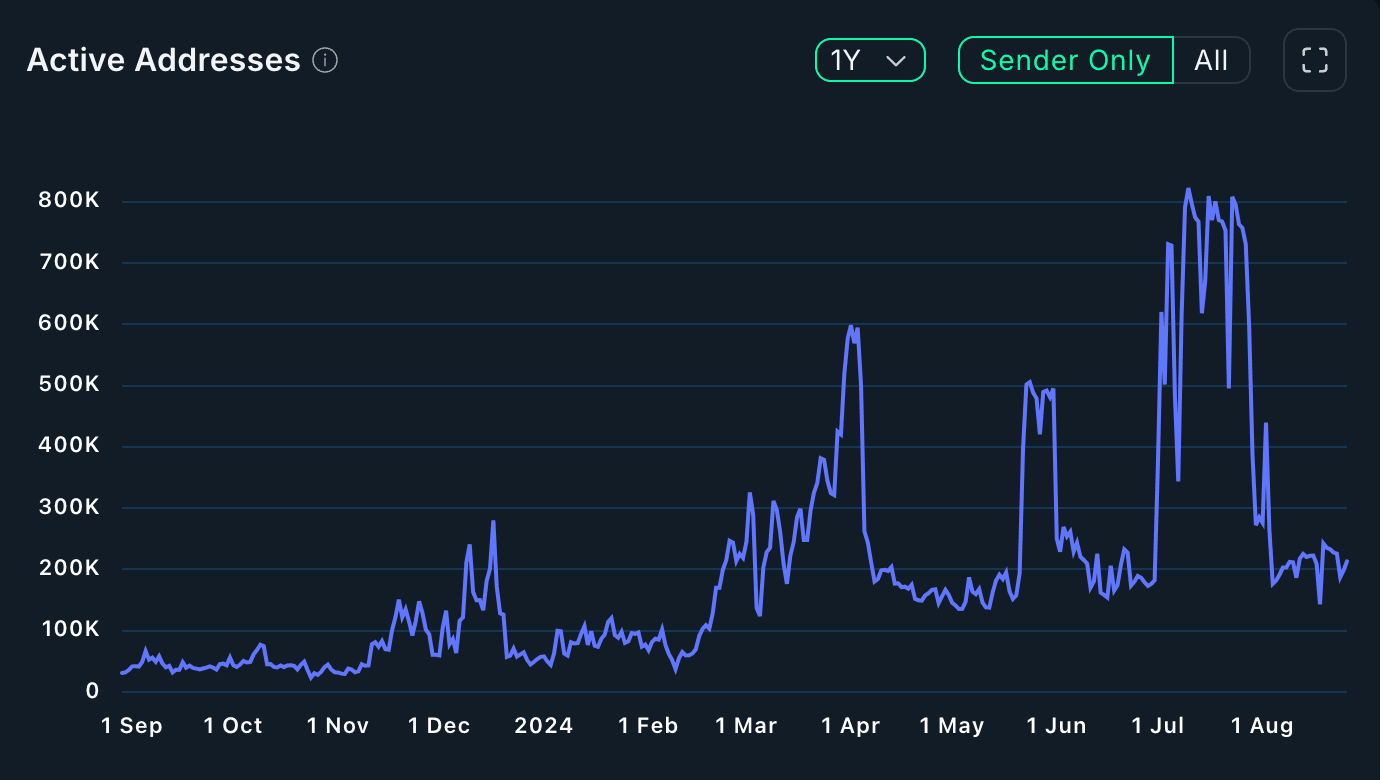
Task: Click the highest July peak above 800K
Action: (1188, 189)
